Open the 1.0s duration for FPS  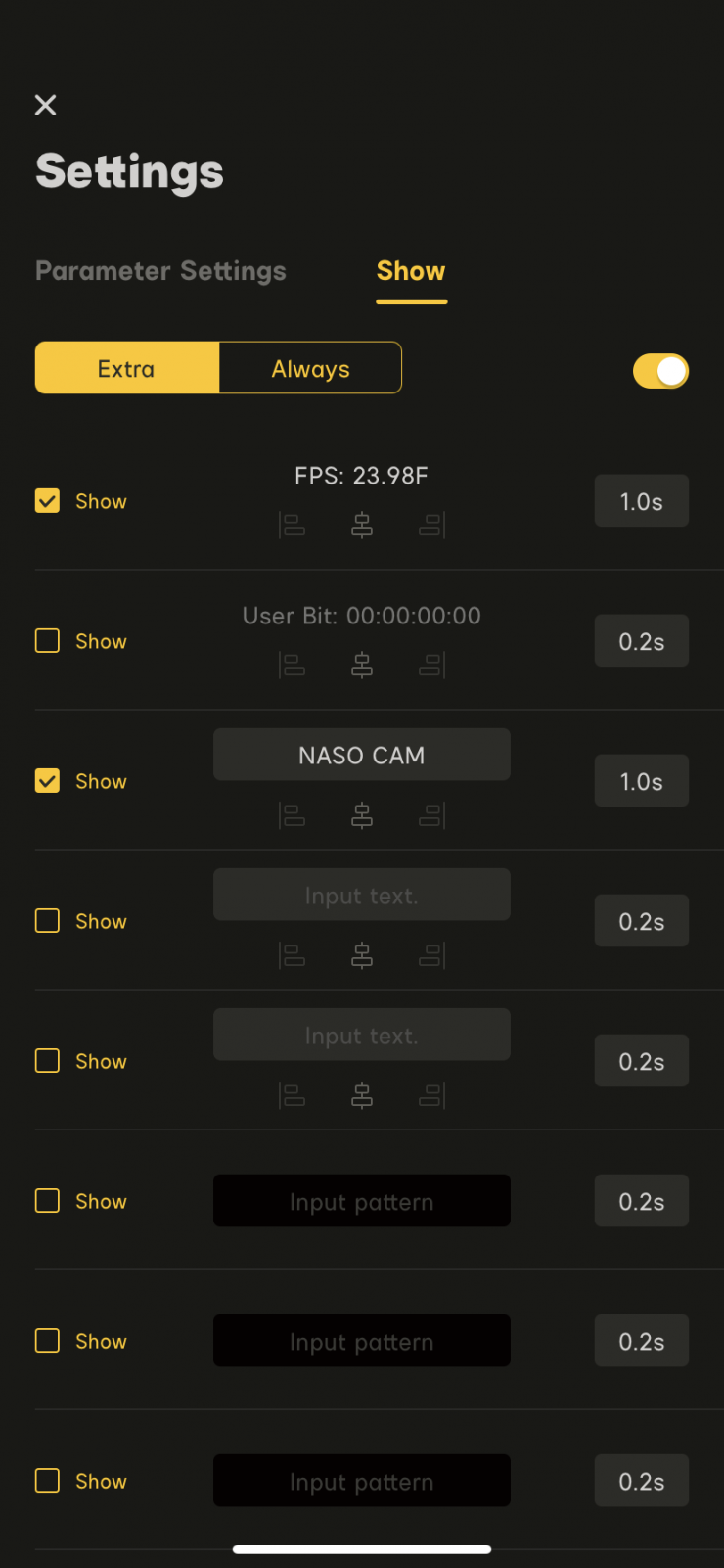(x=641, y=501)
